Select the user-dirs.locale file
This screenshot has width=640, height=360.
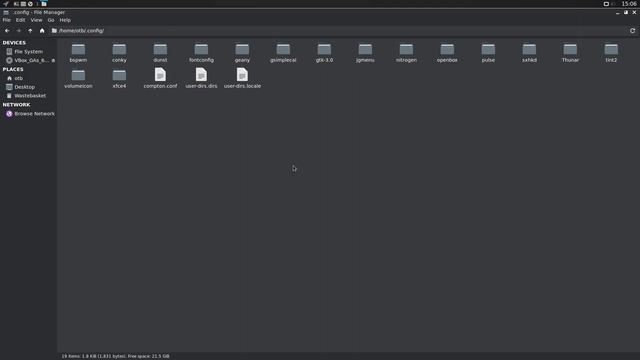point(242,78)
